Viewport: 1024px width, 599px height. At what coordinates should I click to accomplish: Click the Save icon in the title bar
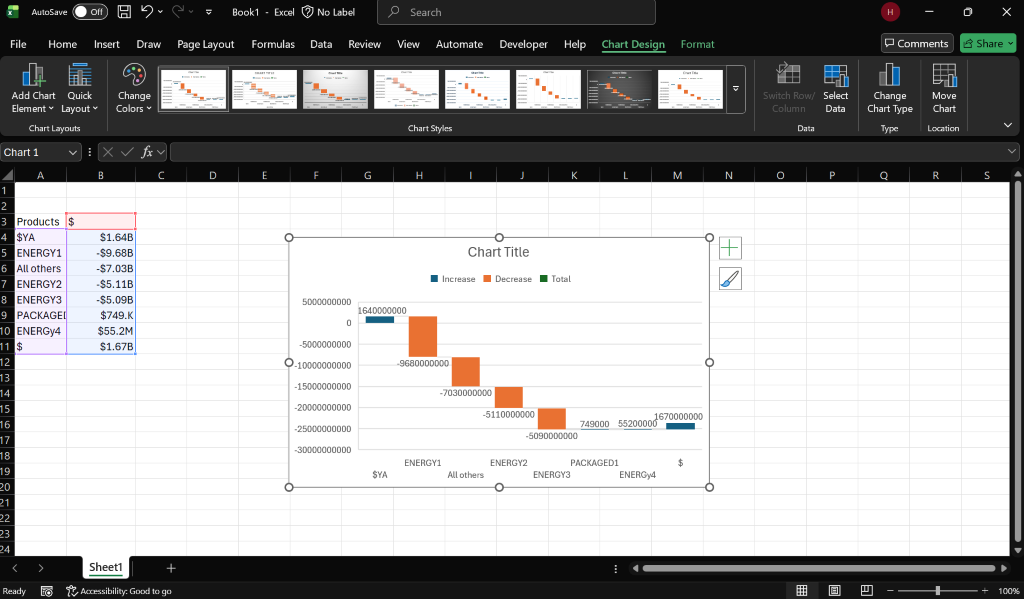(x=124, y=11)
